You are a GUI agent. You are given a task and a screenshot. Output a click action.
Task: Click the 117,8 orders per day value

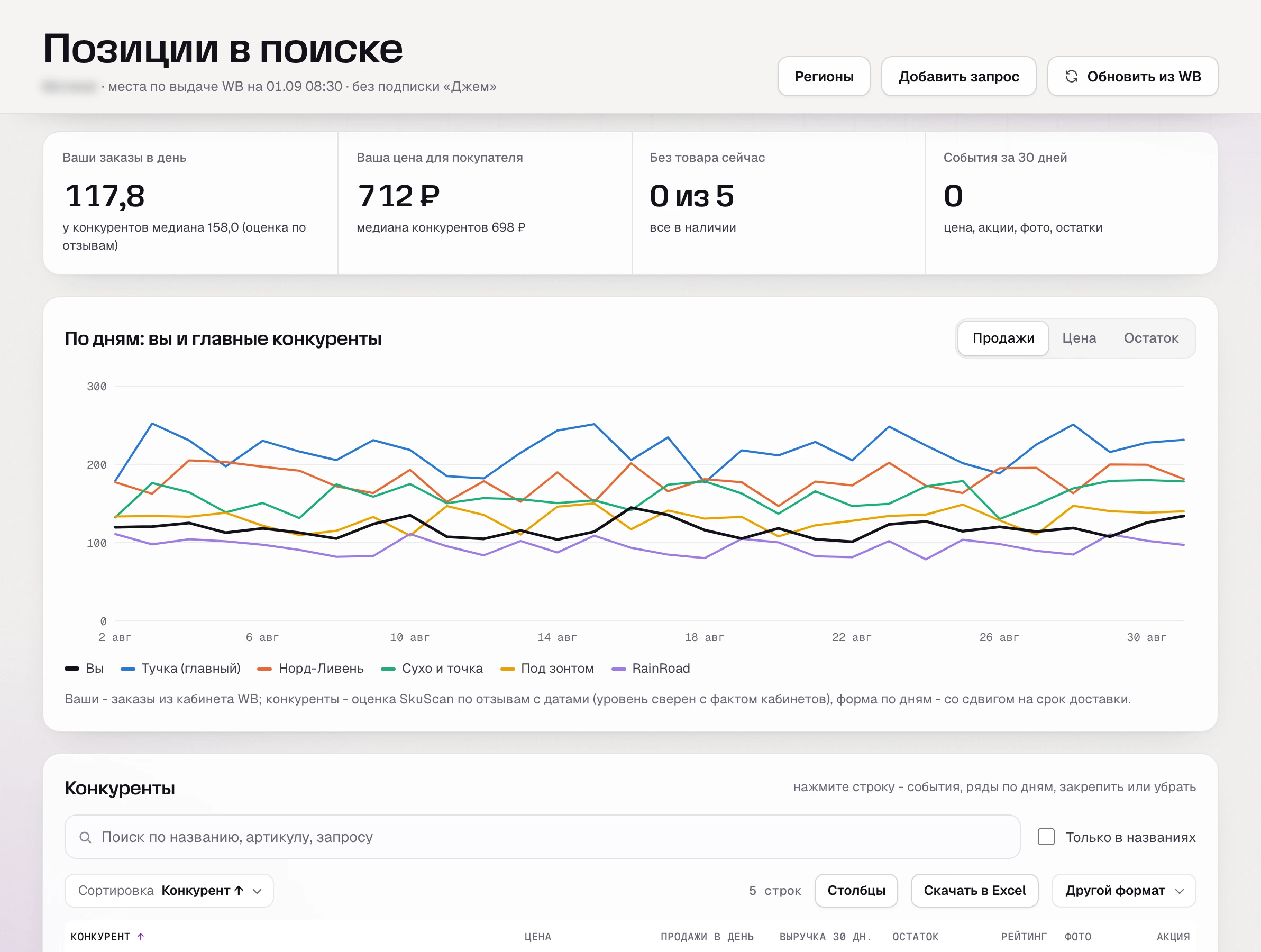point(105,196)
